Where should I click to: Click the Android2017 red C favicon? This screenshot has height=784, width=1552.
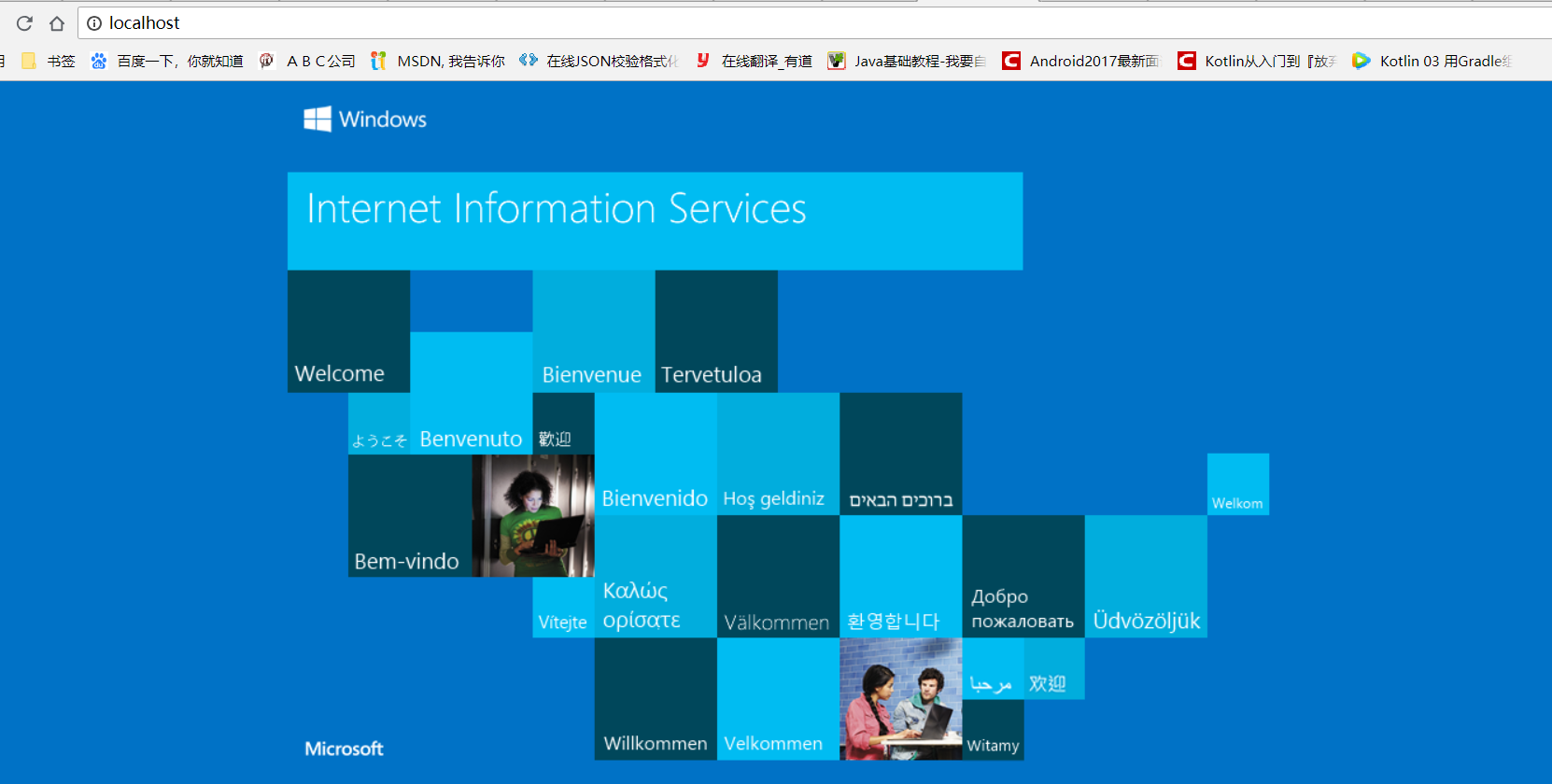1011,61
